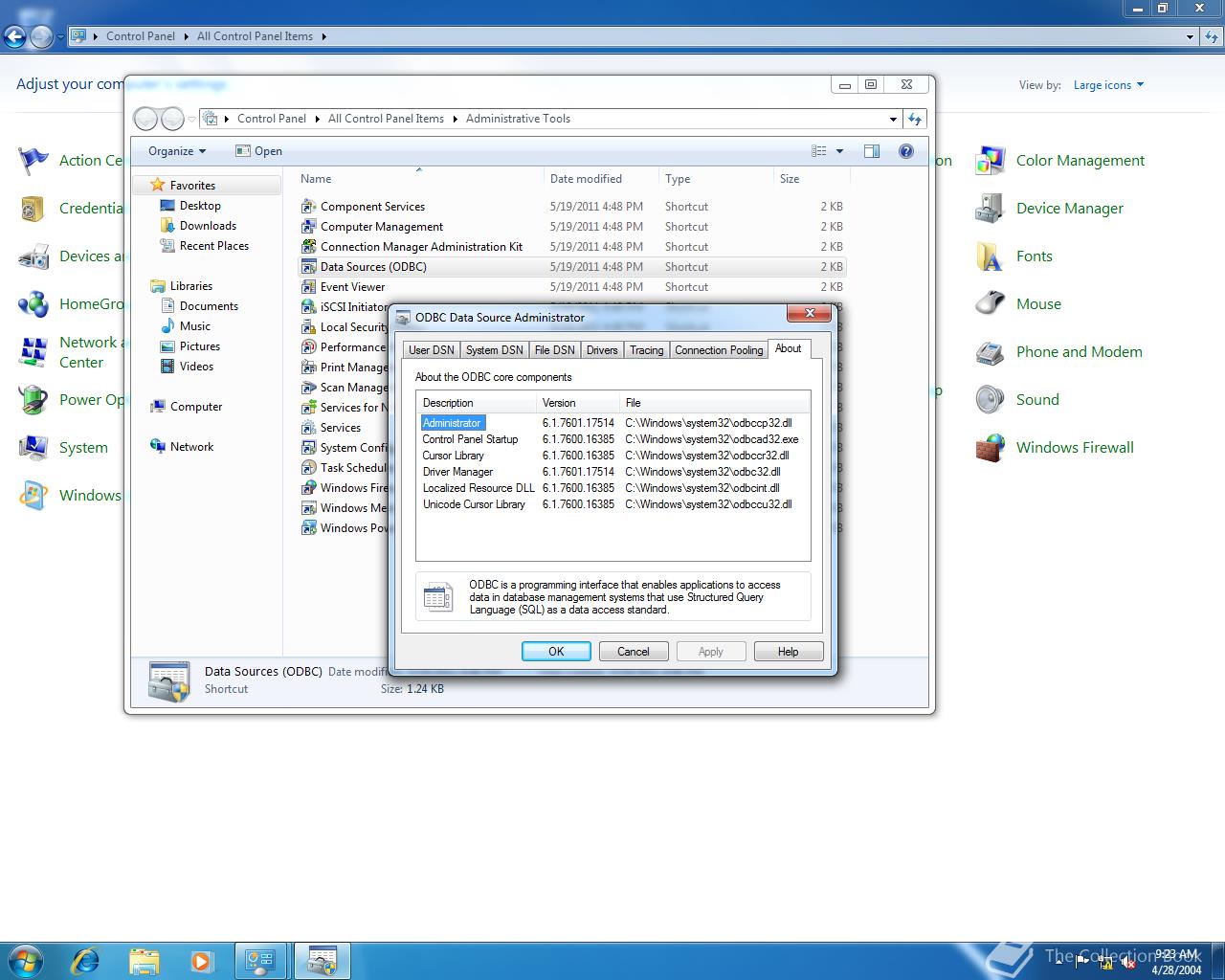Open Fonts in Control Panel
The height and width of the screenshot is (980, 1225).
(1035, 256)
